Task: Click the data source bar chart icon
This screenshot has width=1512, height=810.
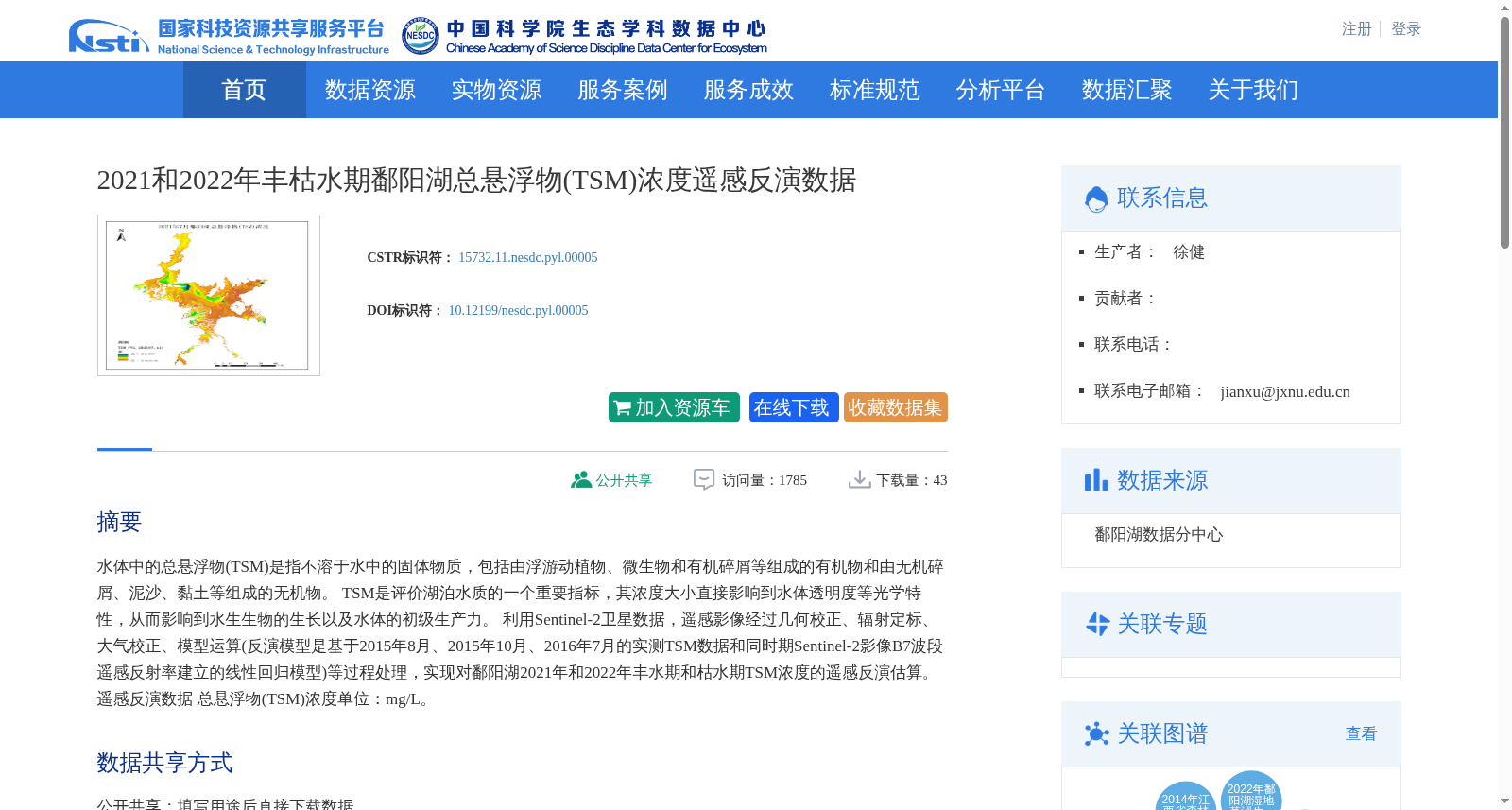Action: tap(1096, 480)
